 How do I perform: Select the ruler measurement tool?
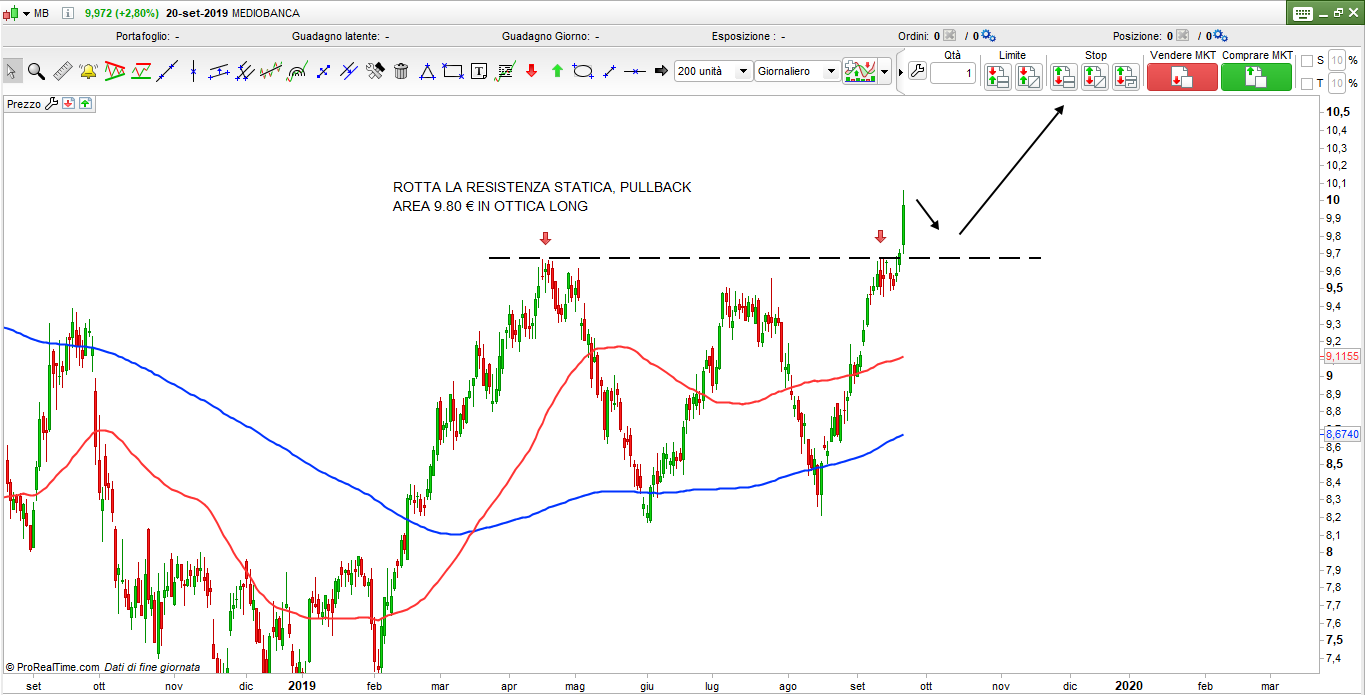62,71
